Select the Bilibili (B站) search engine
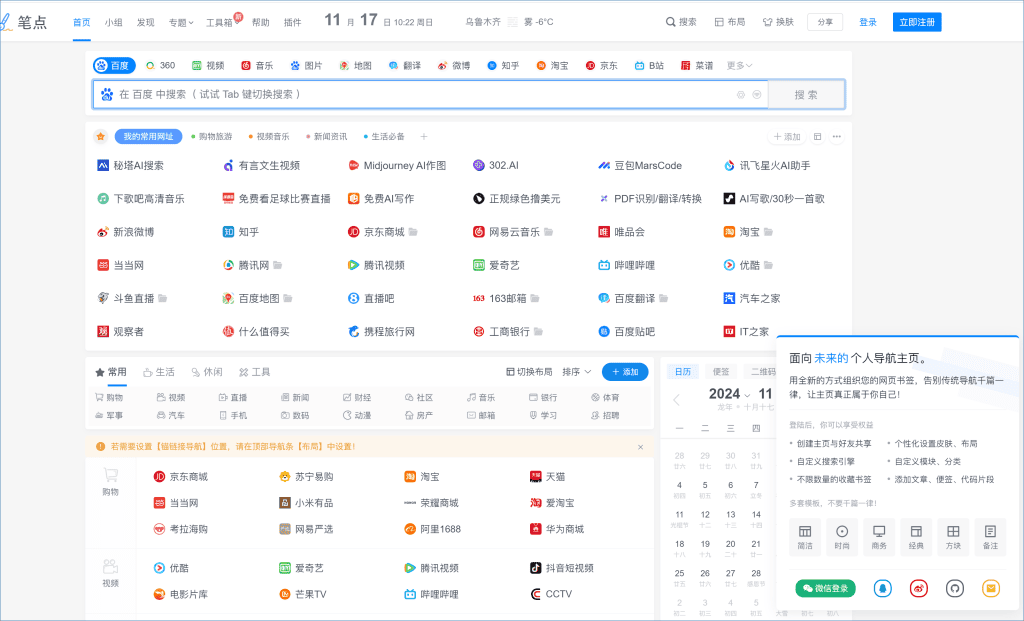Screen dimensions: 1024x621 (x=649, y=66)
